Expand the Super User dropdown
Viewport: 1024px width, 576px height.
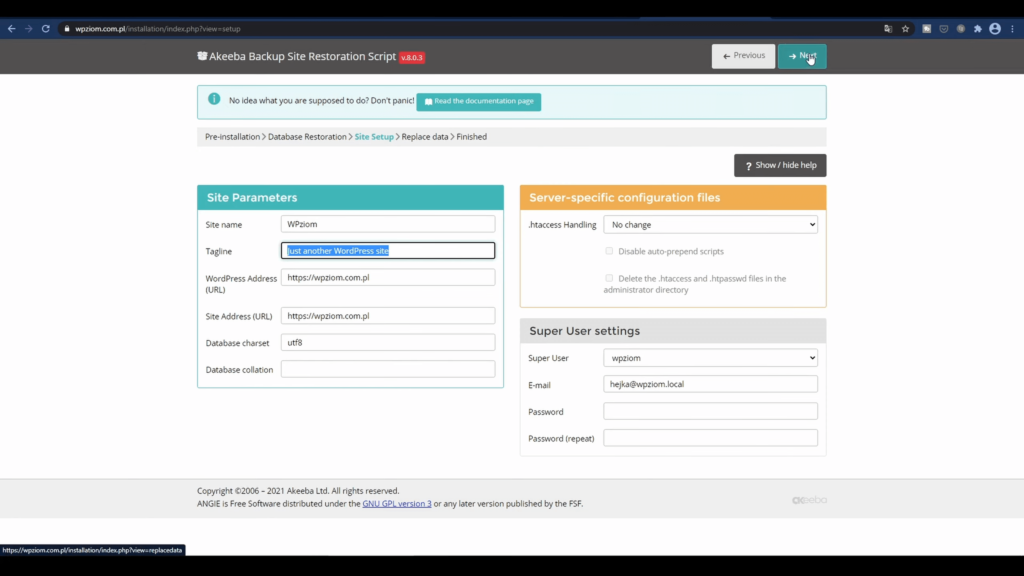710,358
